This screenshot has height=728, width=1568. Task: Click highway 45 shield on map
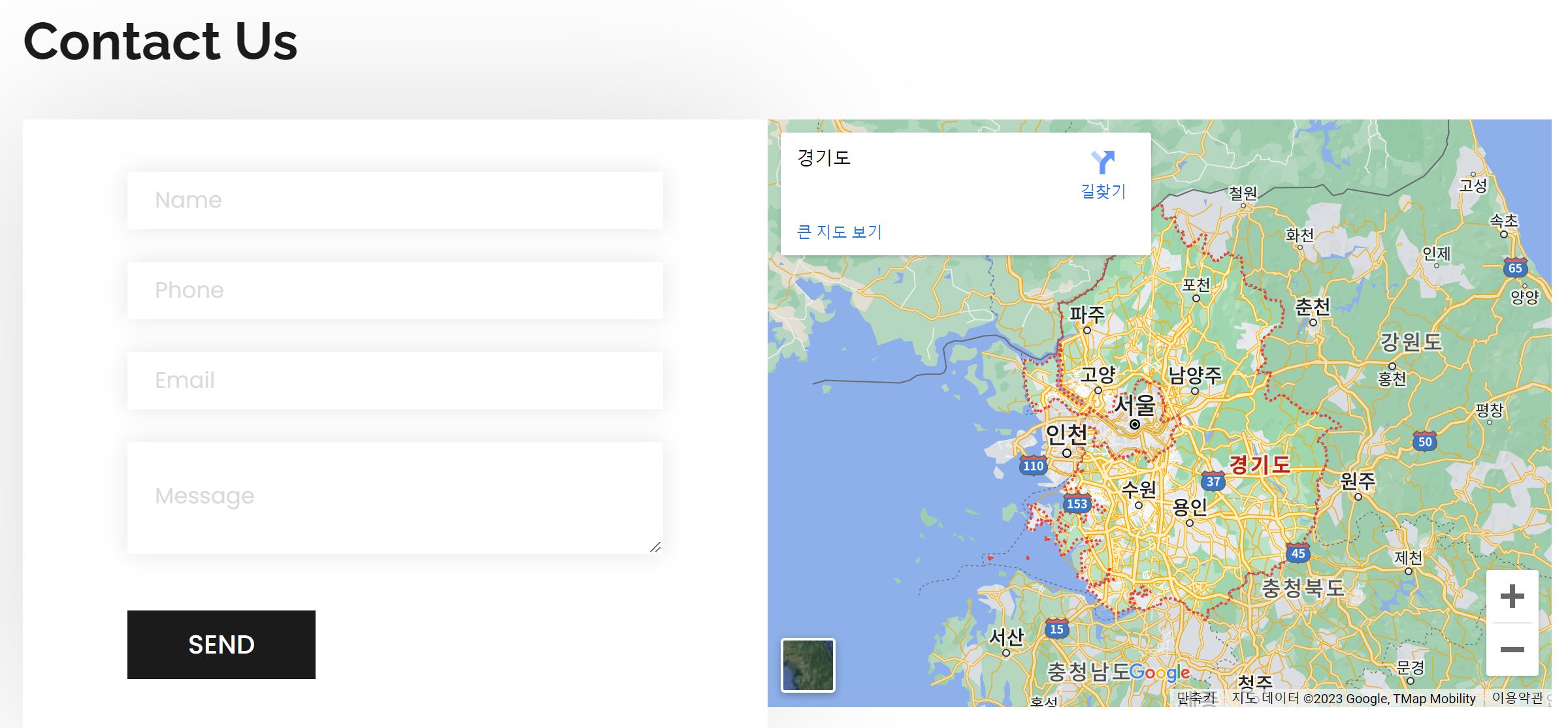1298,553
